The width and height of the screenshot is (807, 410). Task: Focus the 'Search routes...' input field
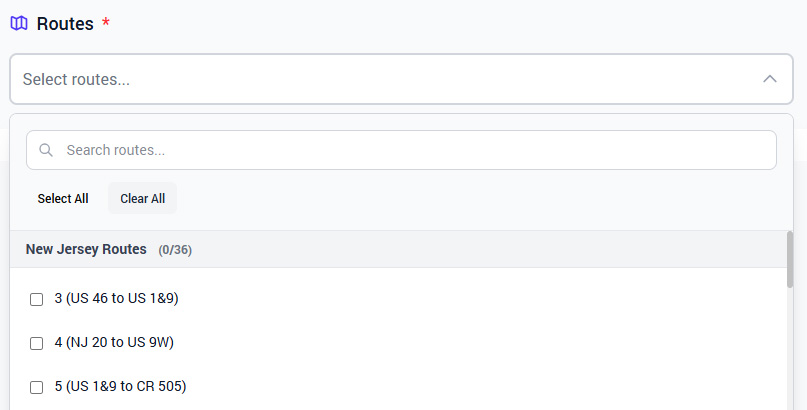click(410, 150)
